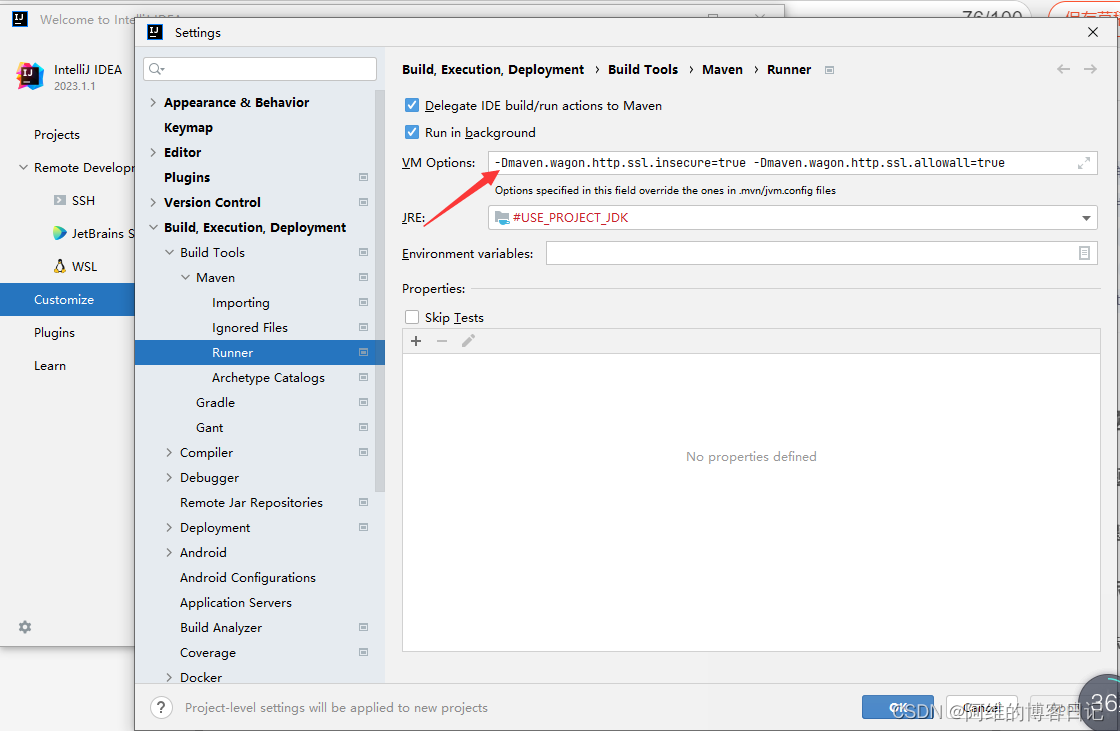The width and height of the screenshot is (1120, 731).
Task: Click the add property plus icon
Action: click(x=416, y=341)
